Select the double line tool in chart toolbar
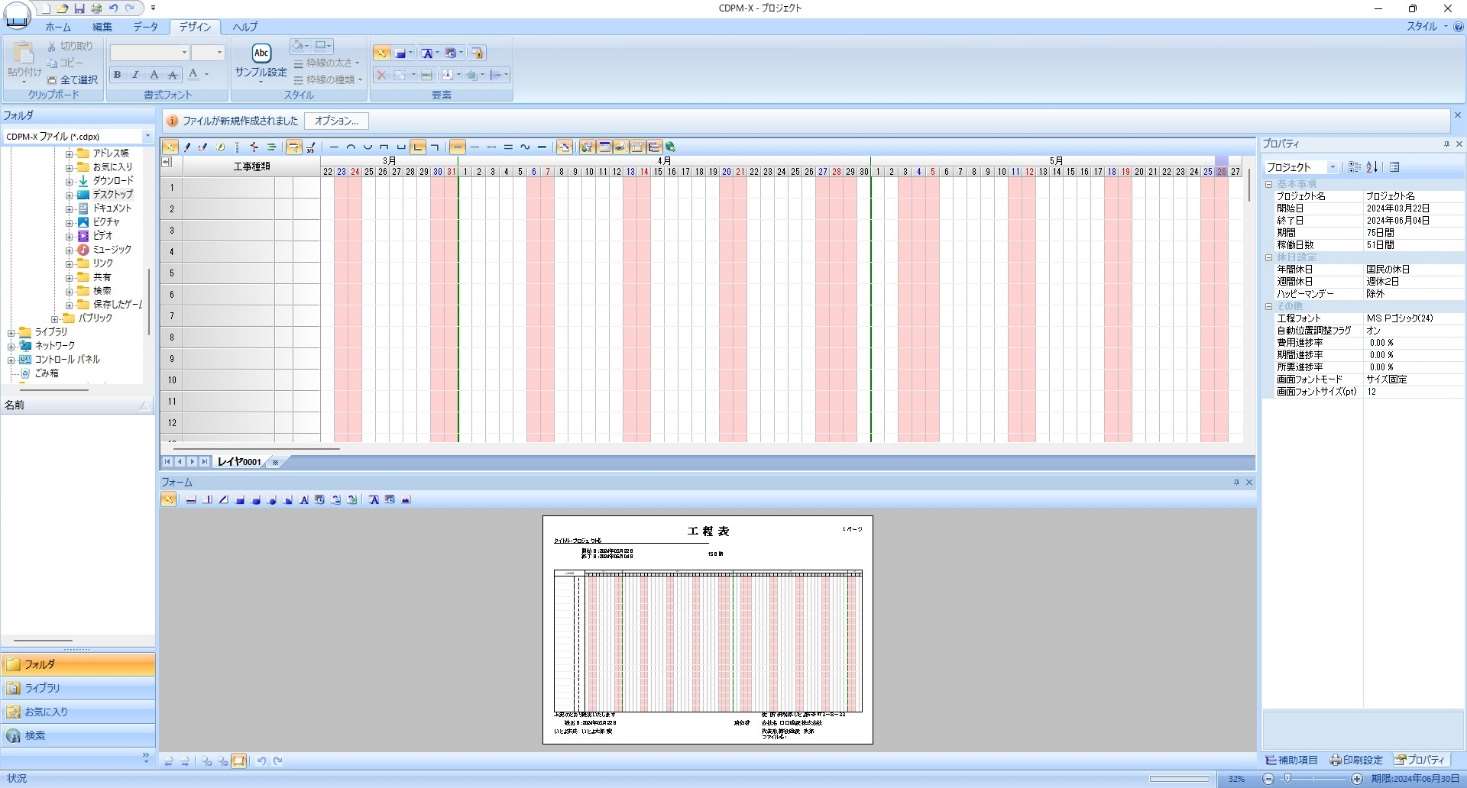1467x788 pixels. click(508, 147)
